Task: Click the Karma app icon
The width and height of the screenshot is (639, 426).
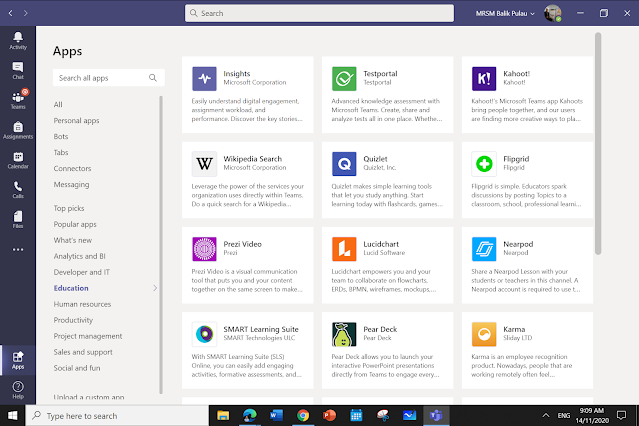Action: pyautogui.click(x=484, y=334)
